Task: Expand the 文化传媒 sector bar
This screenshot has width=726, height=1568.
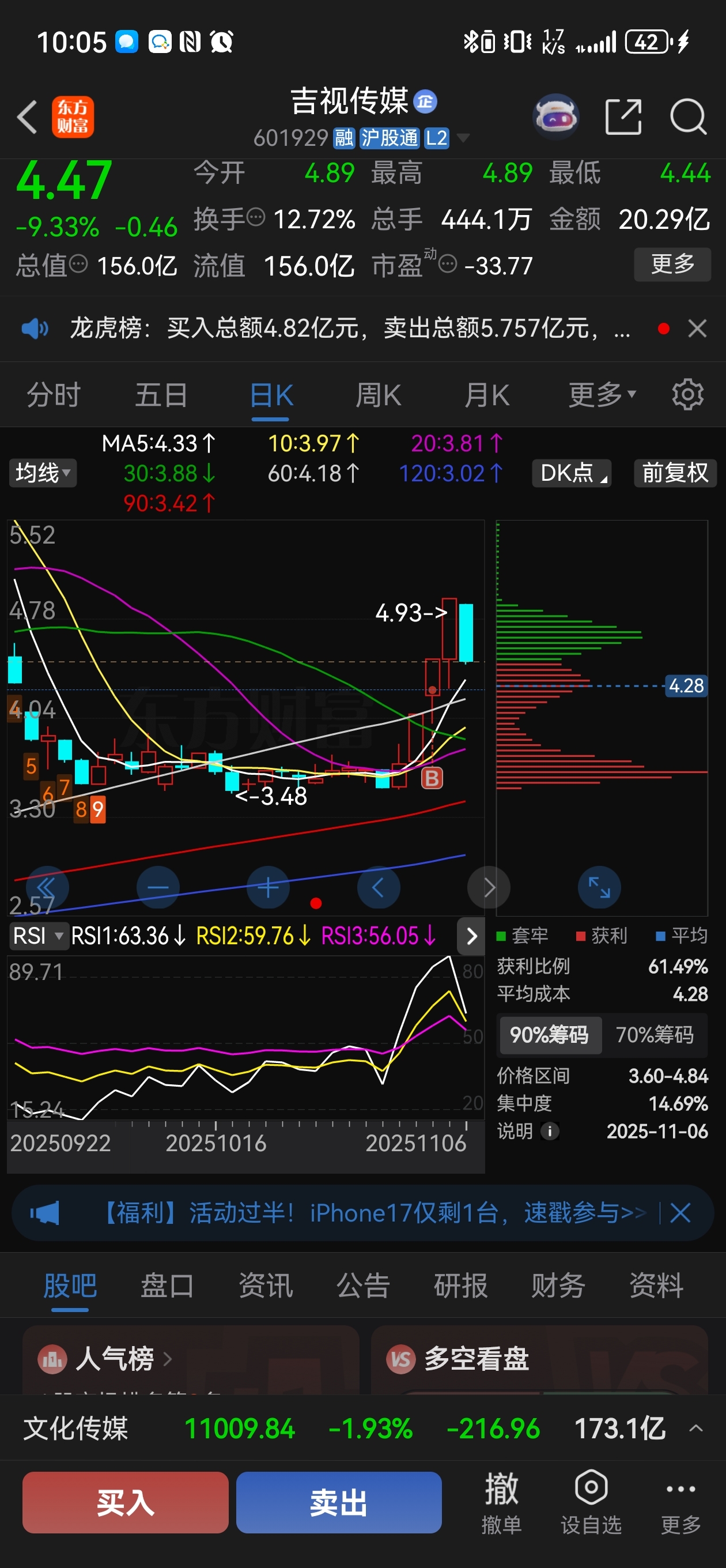Action: 696,1427
